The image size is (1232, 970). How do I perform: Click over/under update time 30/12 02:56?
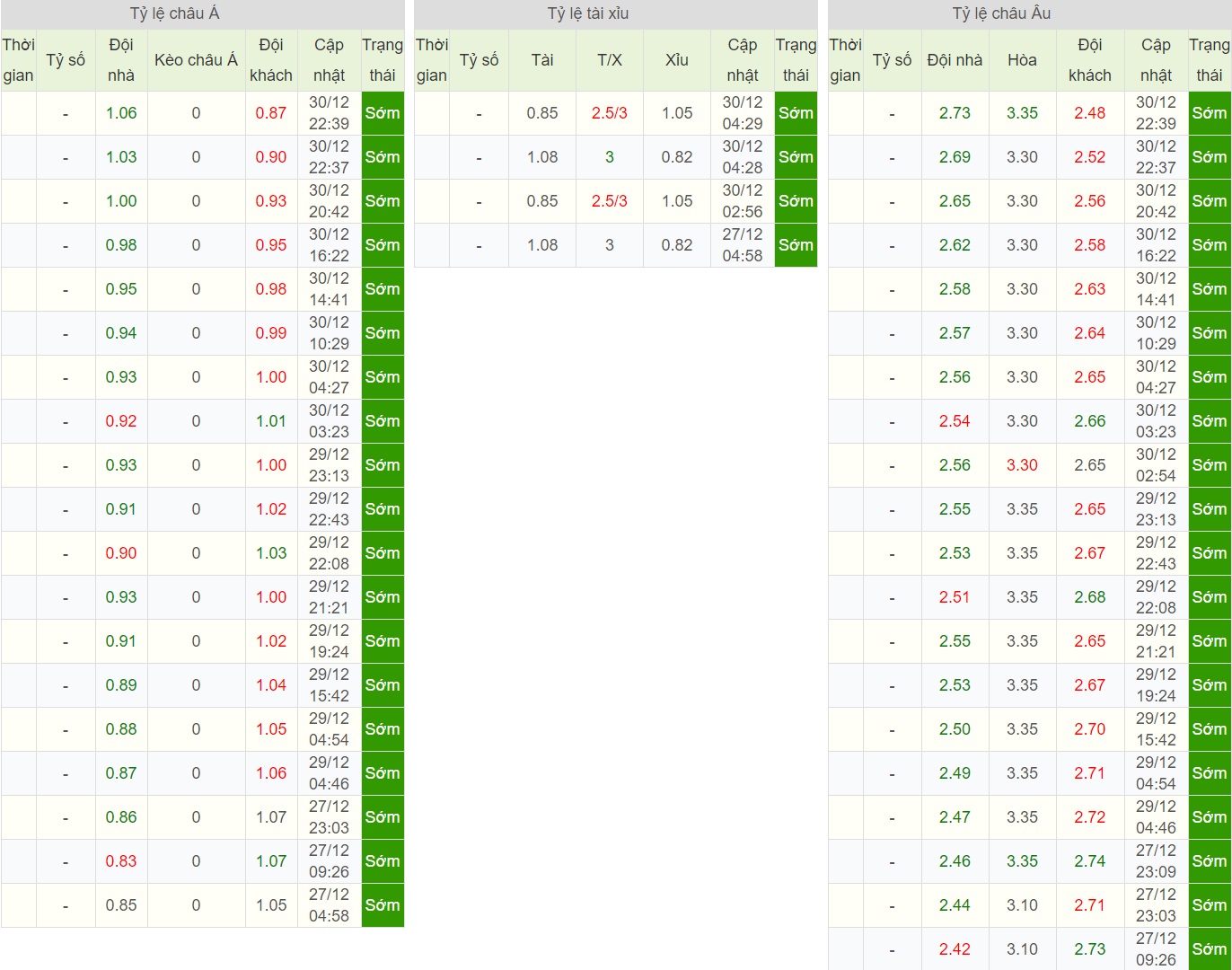coord(743,201)
